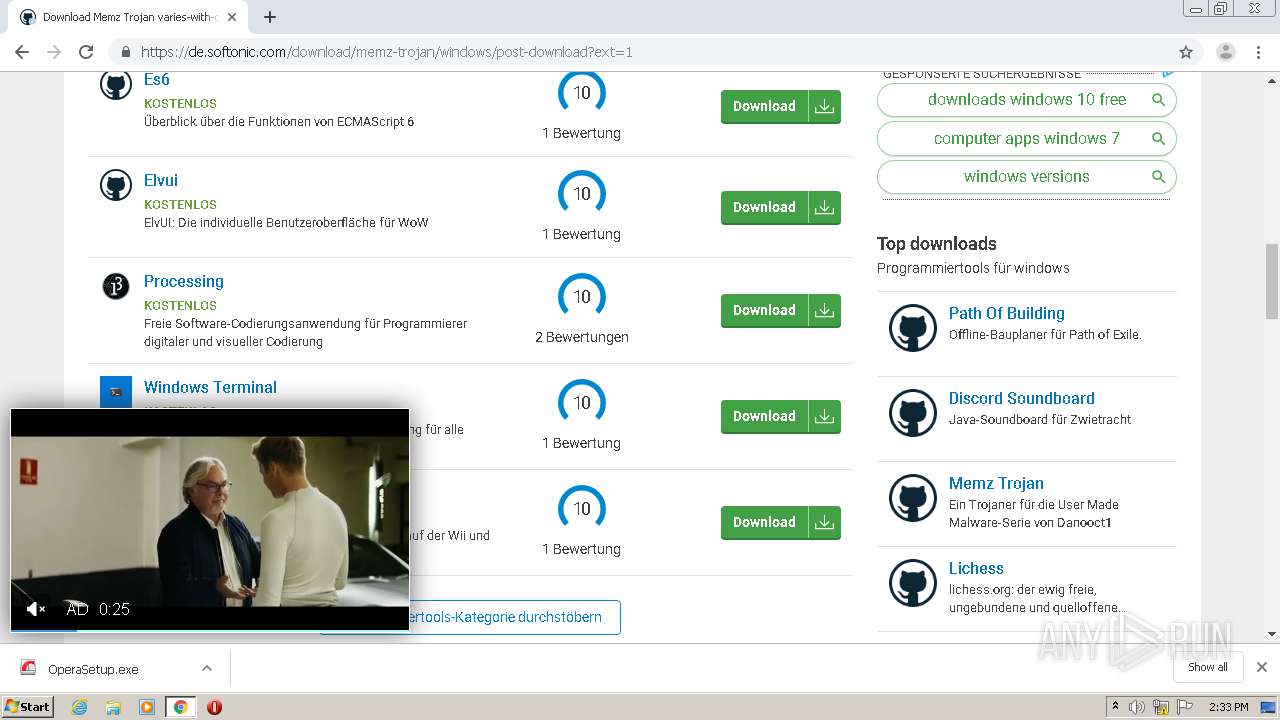The width and height of the screenshot is (1280, 720).
Task: Search sponsored 'windows versions'
Action: (1026, 177)
